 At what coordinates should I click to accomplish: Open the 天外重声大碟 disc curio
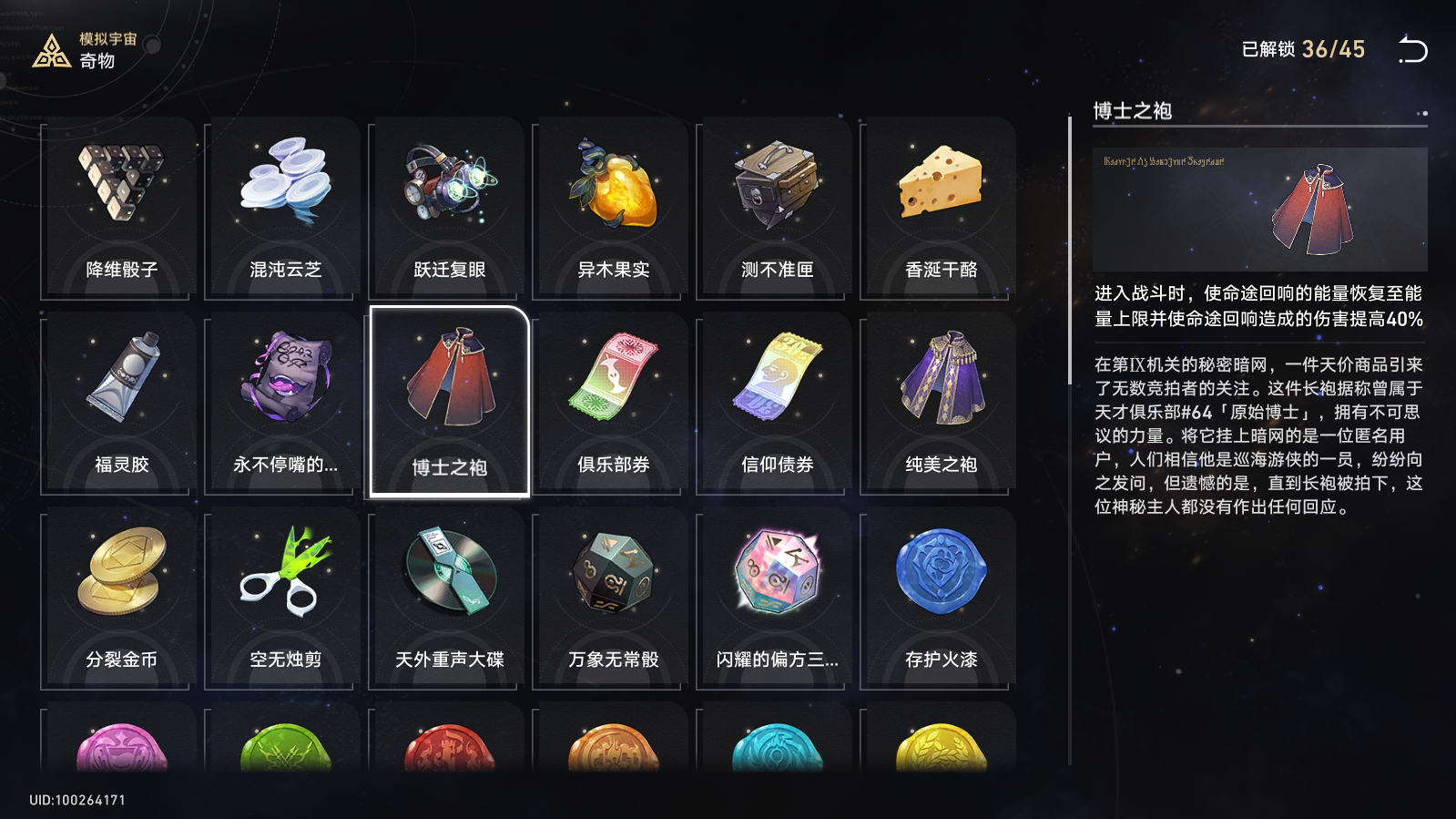[447, 598]
